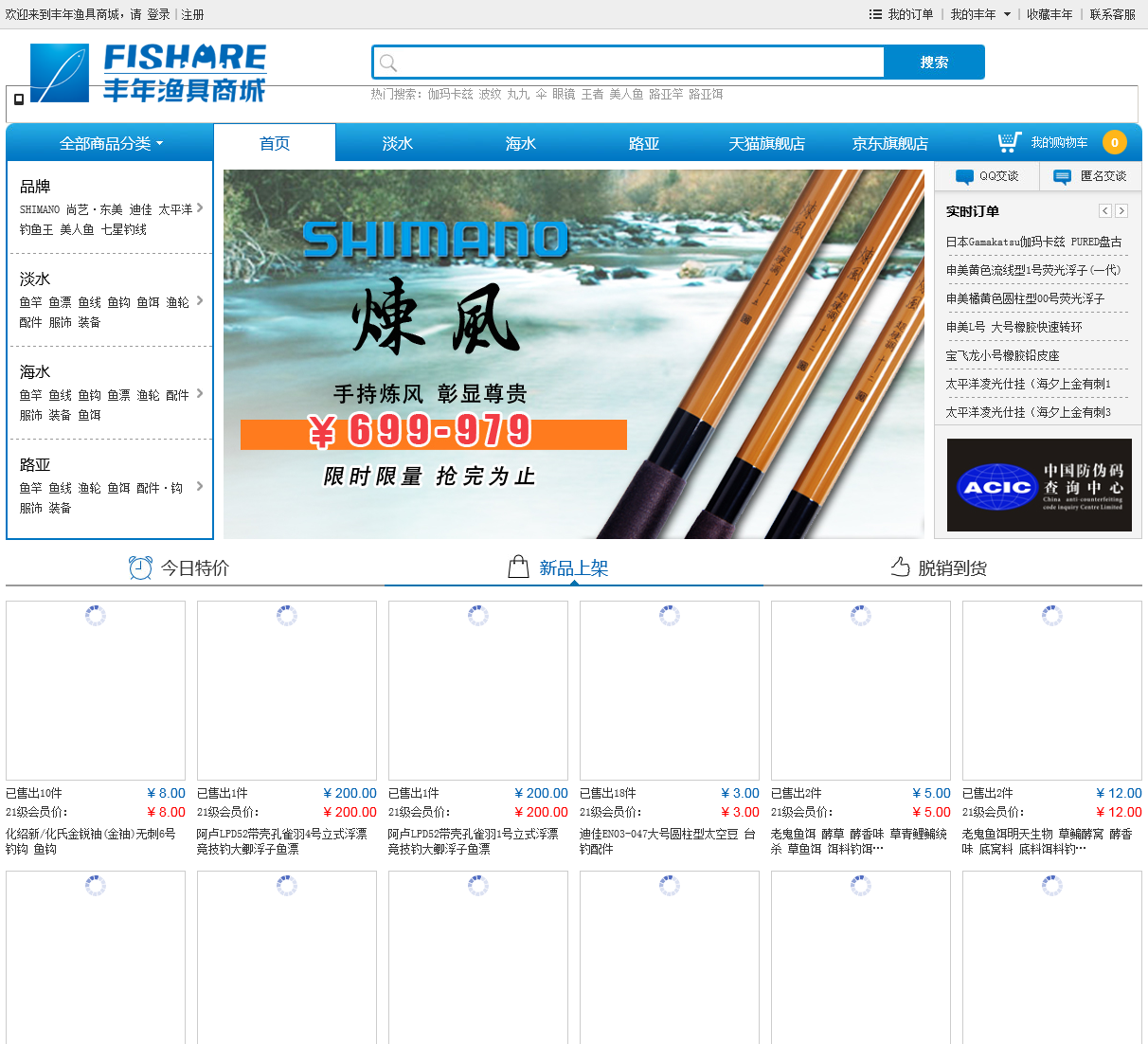Viewport: 1148px width, 1044px height.
Task: Open the 淡水 navigation tab
Action: (398, 143)
